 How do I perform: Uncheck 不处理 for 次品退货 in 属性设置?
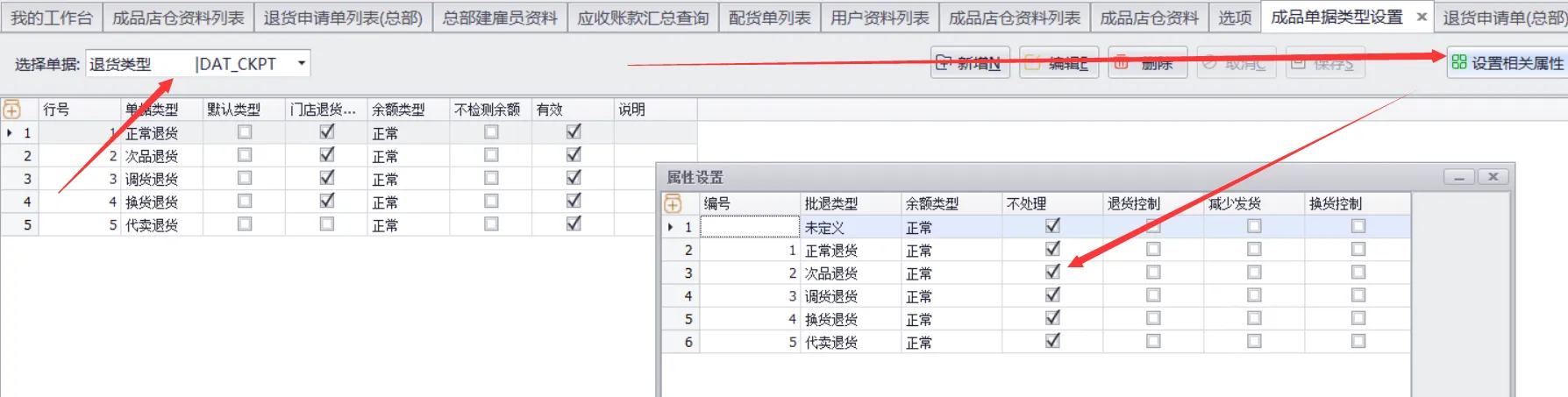click(1052, 273)
